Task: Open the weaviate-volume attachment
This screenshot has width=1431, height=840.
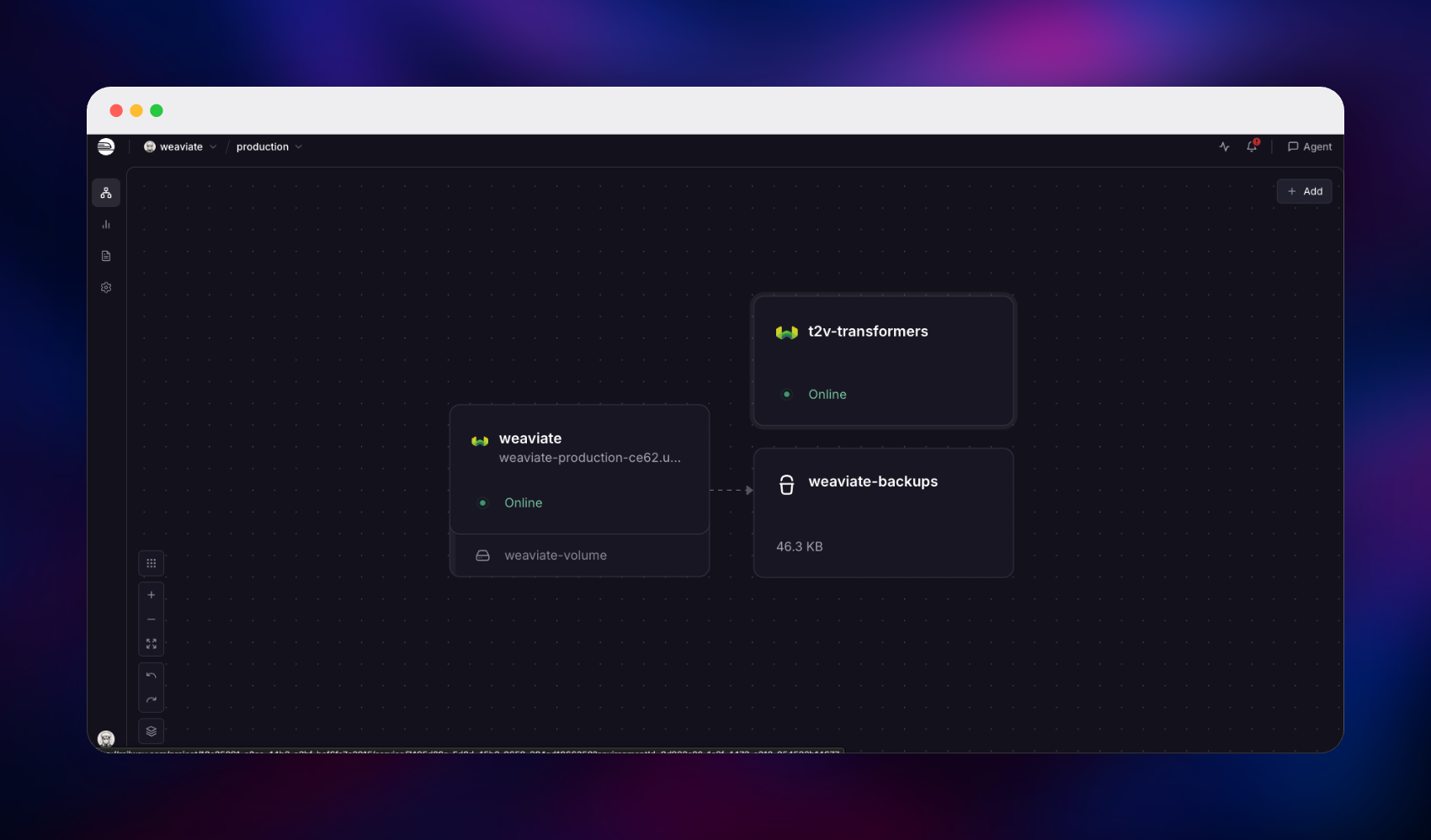Action: point(580,556)
